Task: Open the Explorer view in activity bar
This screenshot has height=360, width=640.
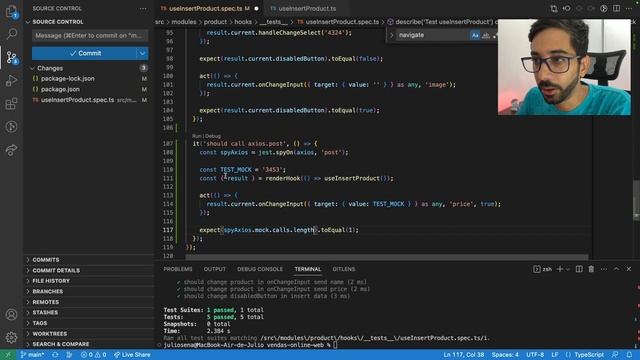Action: [11, 11]
